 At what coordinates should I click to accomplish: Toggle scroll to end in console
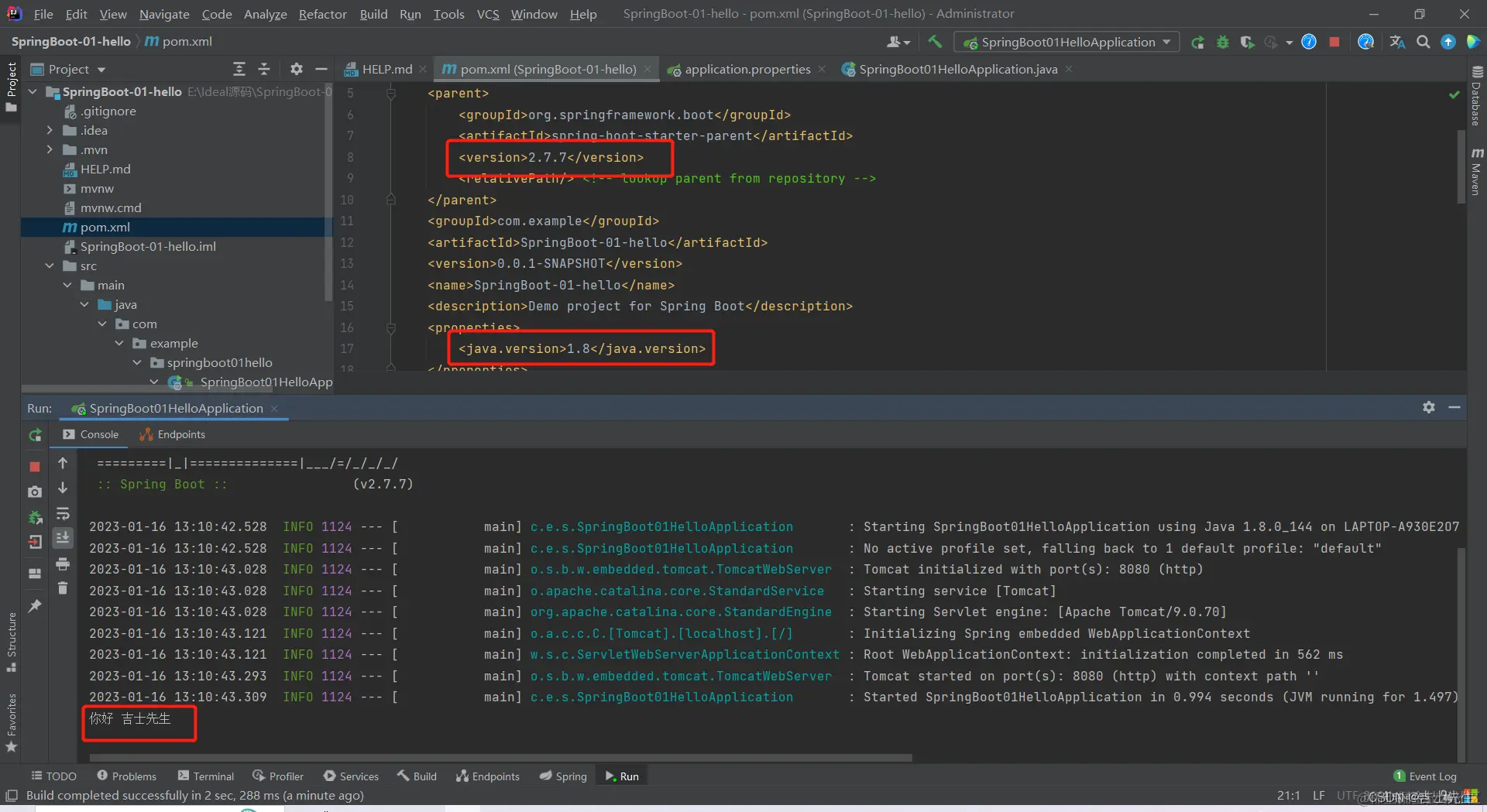pyautogui.click(x=63, y=538)
